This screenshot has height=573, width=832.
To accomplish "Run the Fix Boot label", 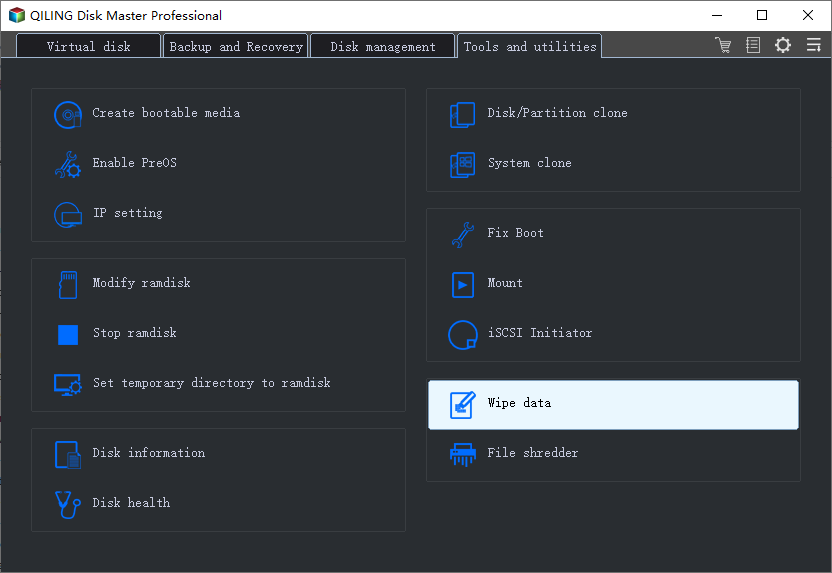I will (515, 233).
